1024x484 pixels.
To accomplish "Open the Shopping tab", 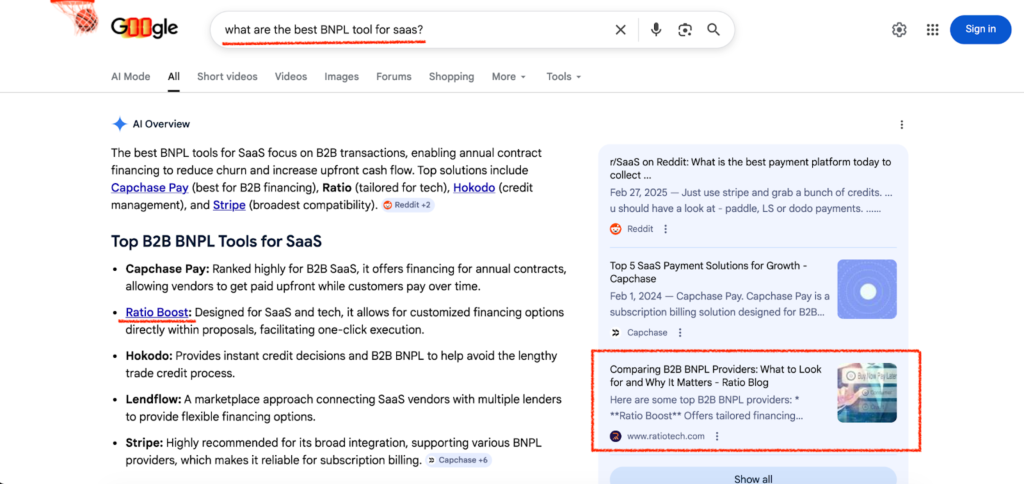I will point(451,76).
